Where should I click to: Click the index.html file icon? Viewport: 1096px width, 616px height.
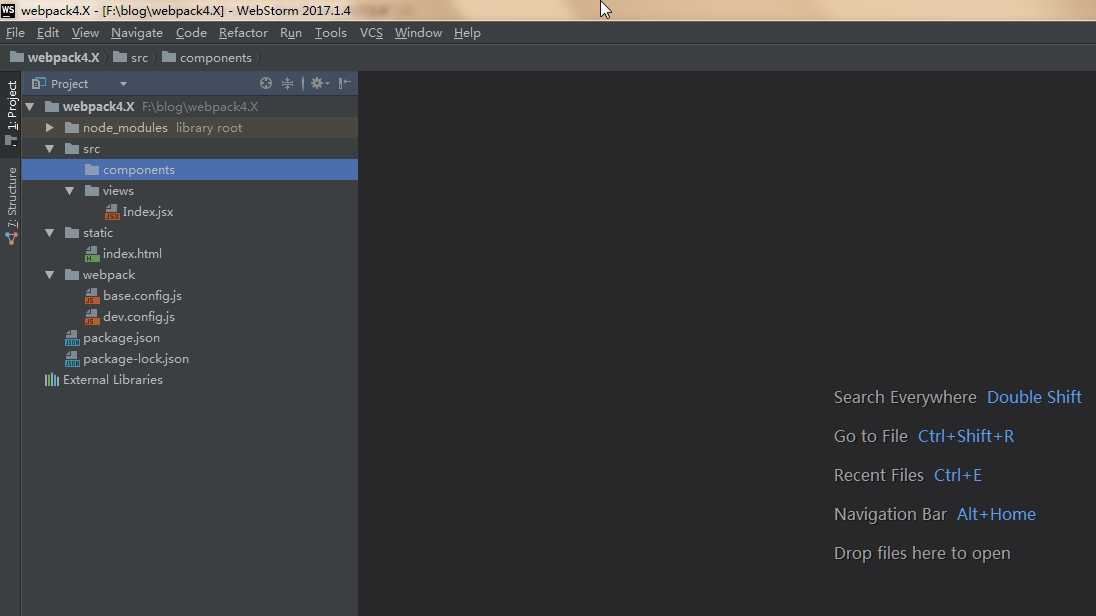coord(92,254)
